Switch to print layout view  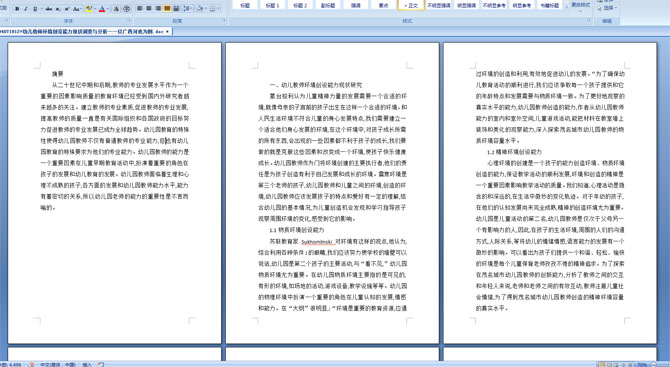(602, 364)
